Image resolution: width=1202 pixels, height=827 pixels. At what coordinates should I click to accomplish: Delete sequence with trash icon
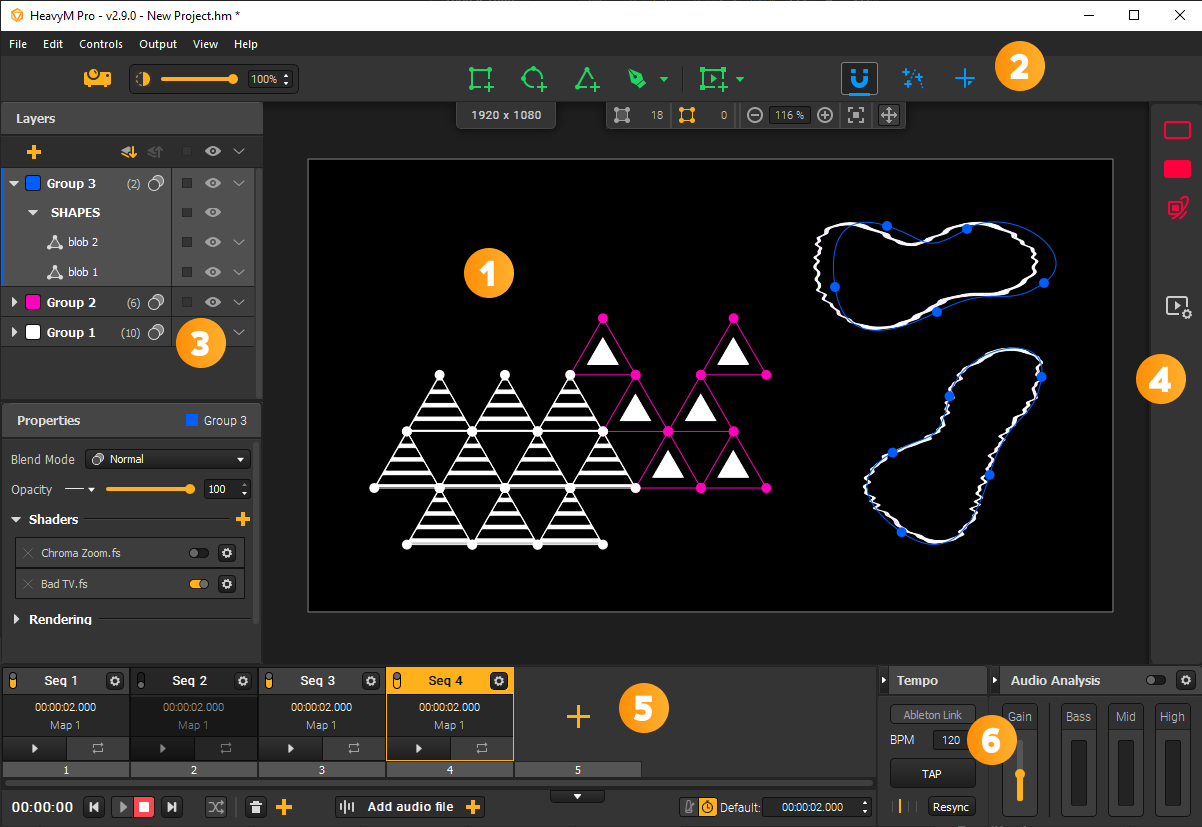tap(256, 807)
